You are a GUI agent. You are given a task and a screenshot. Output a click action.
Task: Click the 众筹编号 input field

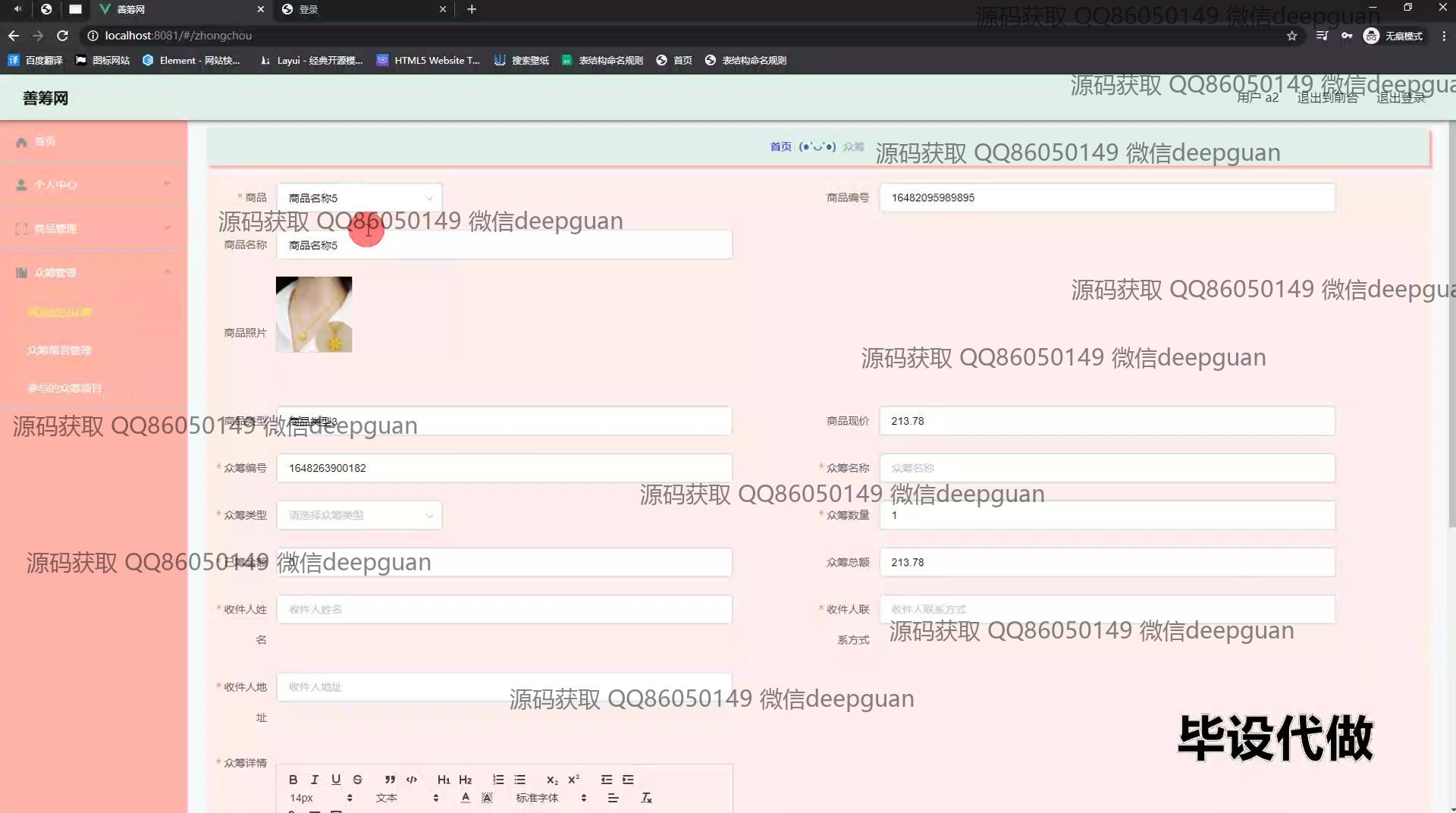[504, 468]
